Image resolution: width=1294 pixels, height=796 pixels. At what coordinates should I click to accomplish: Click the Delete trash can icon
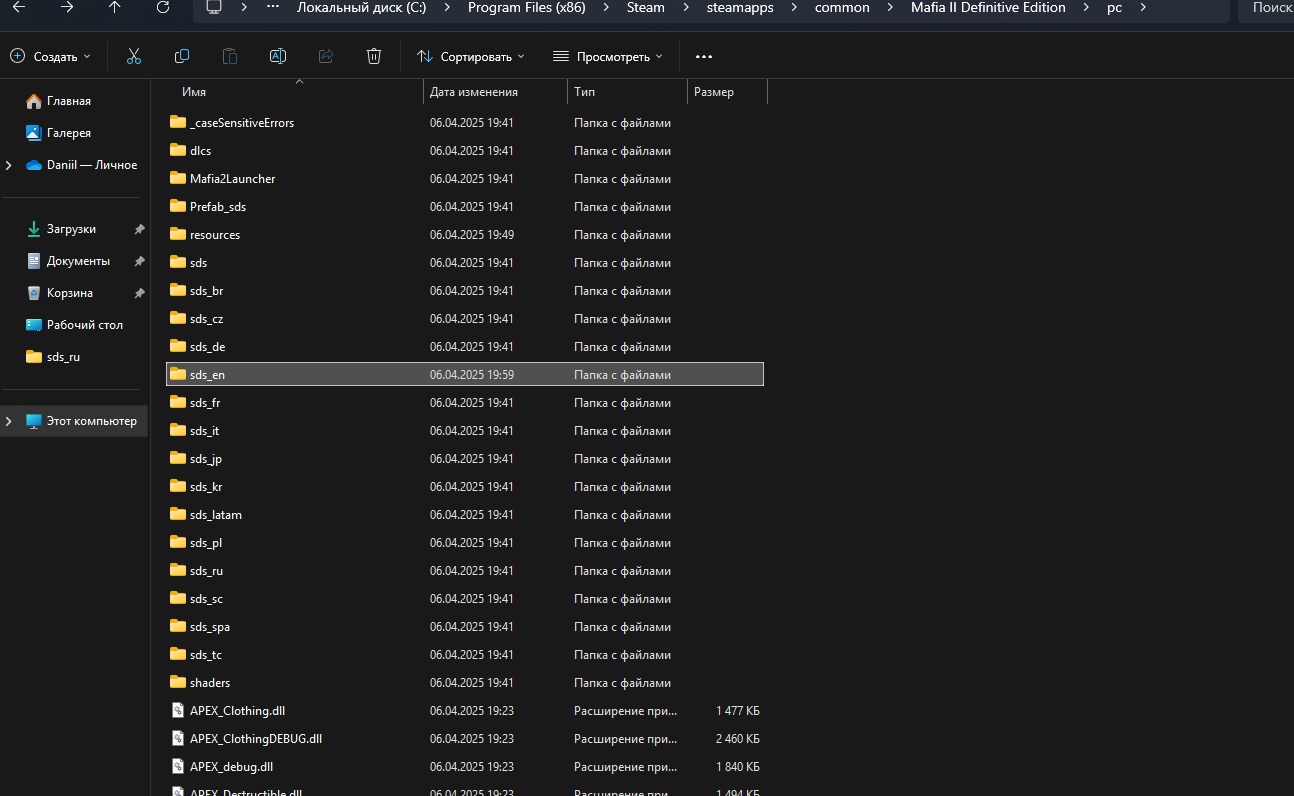pyautogui.click(x=374, y=56)
